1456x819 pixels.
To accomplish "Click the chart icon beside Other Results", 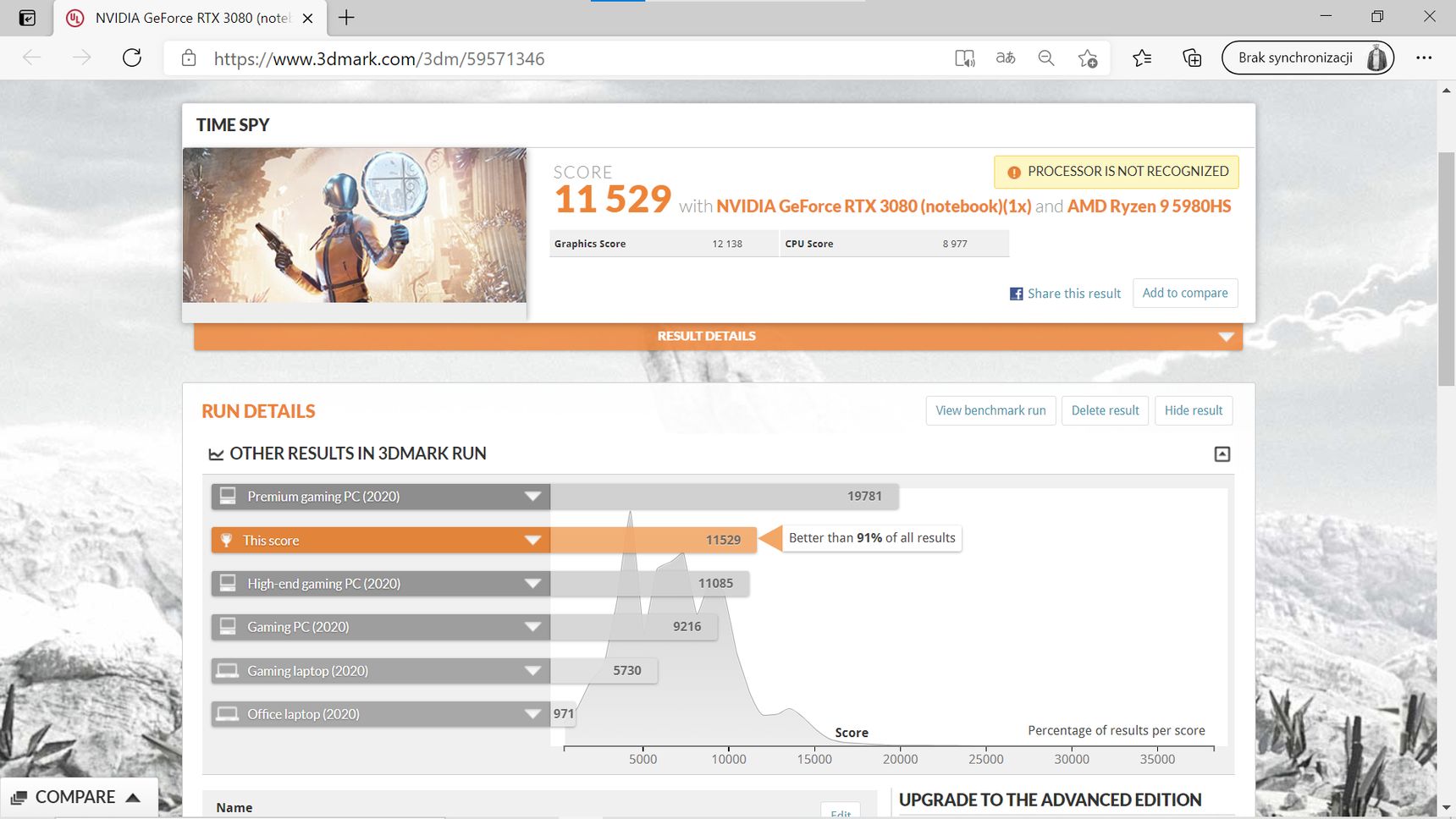I will point(216,454).
